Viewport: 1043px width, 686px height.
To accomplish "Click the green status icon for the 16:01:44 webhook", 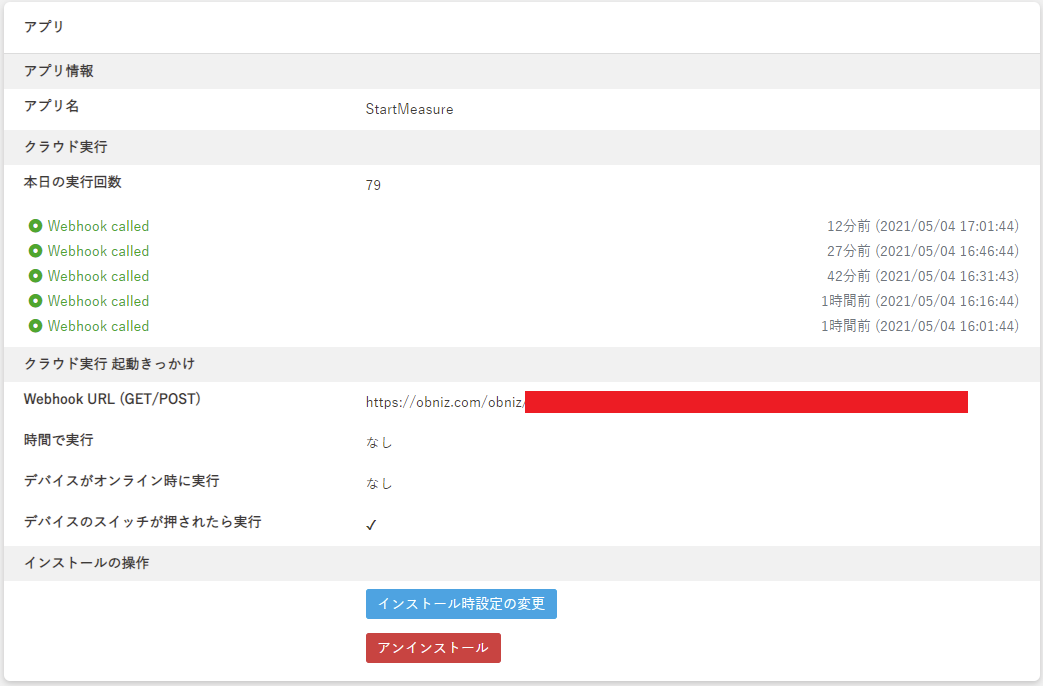I will click(36, 326).
